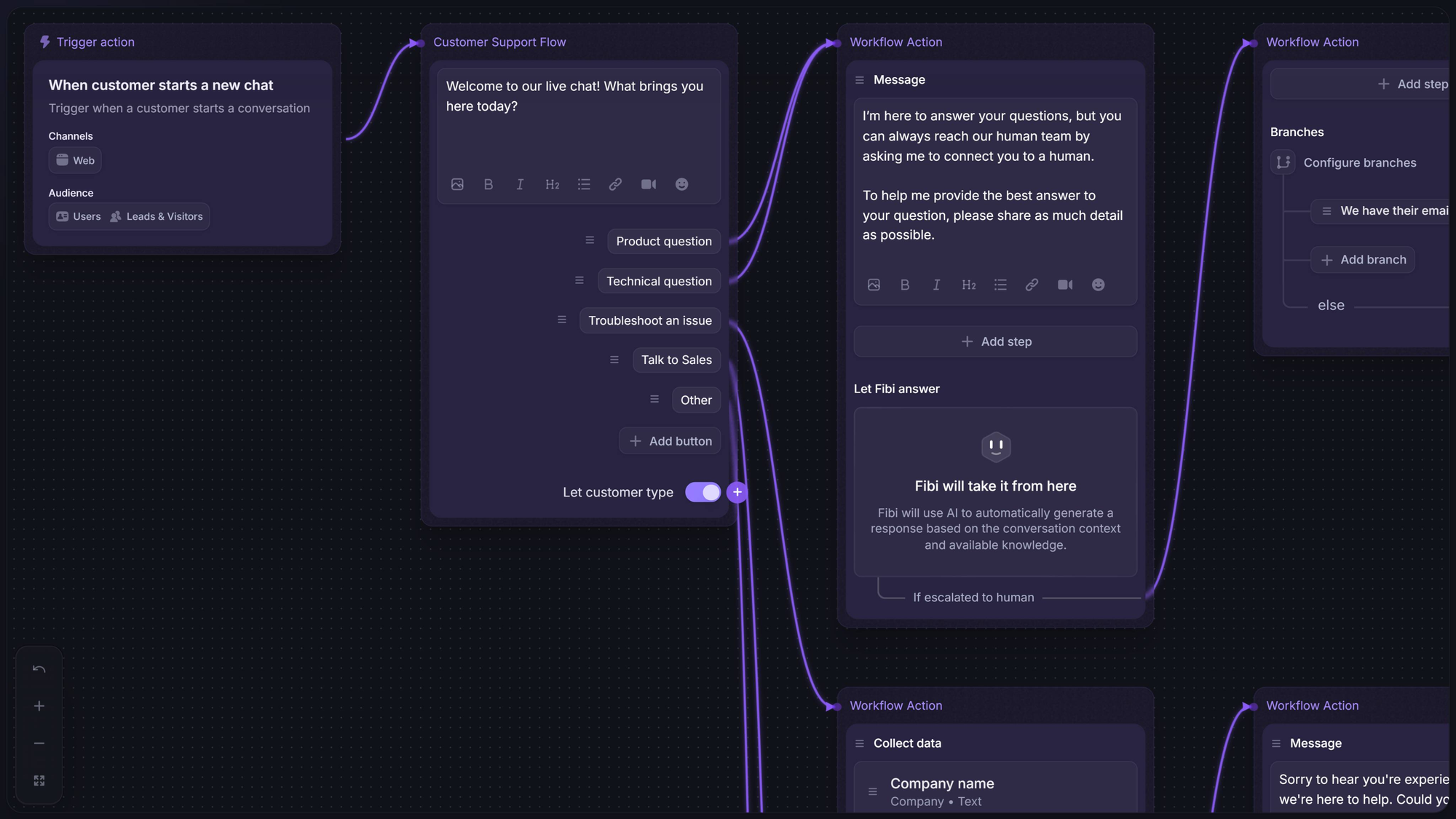Zoom in using the plus icon
Image resolution: width=1456 pixels, height=819 pixels.
[39, 706]
